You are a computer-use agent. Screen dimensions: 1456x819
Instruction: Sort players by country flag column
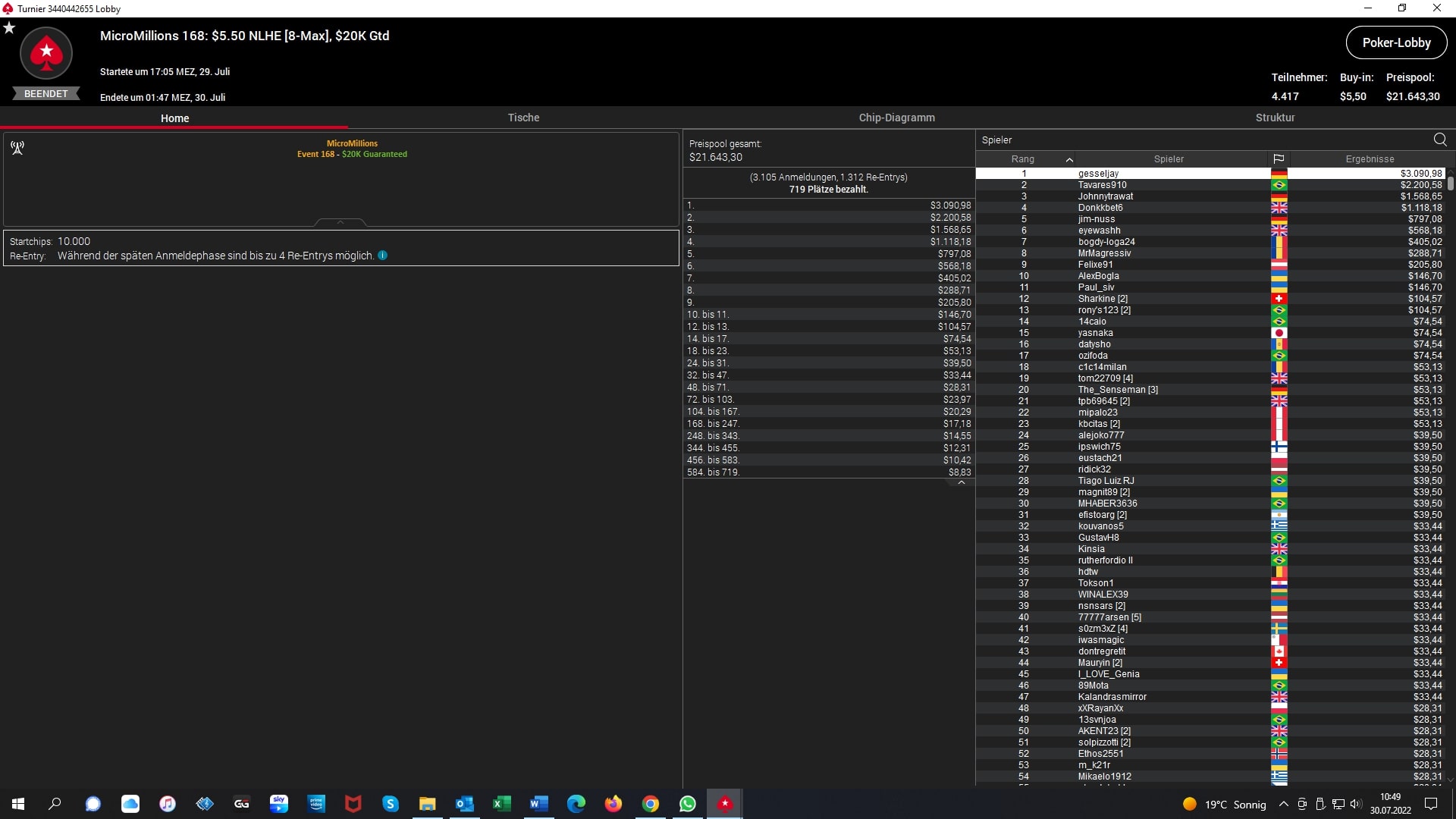point(1279,159)
